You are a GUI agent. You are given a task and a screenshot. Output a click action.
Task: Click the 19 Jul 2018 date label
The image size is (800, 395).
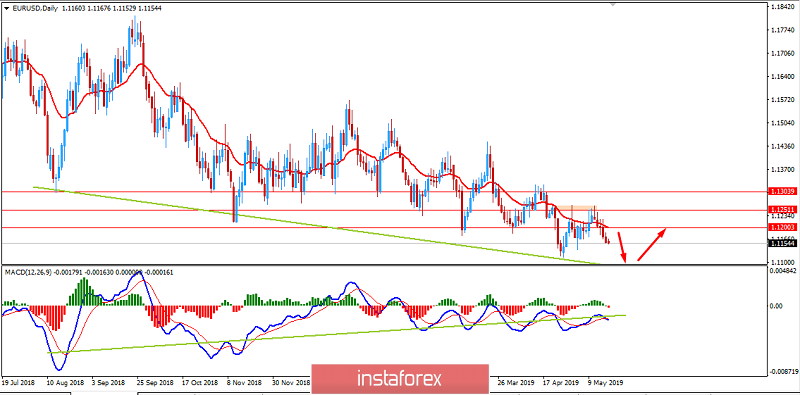(x=17, y=382)
